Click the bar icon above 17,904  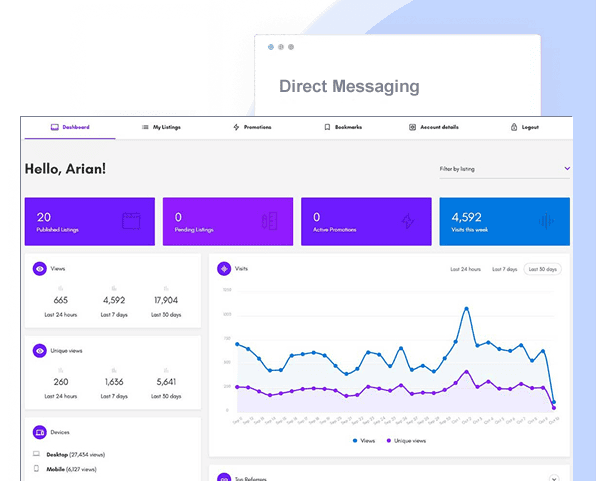tap(166, 288)
